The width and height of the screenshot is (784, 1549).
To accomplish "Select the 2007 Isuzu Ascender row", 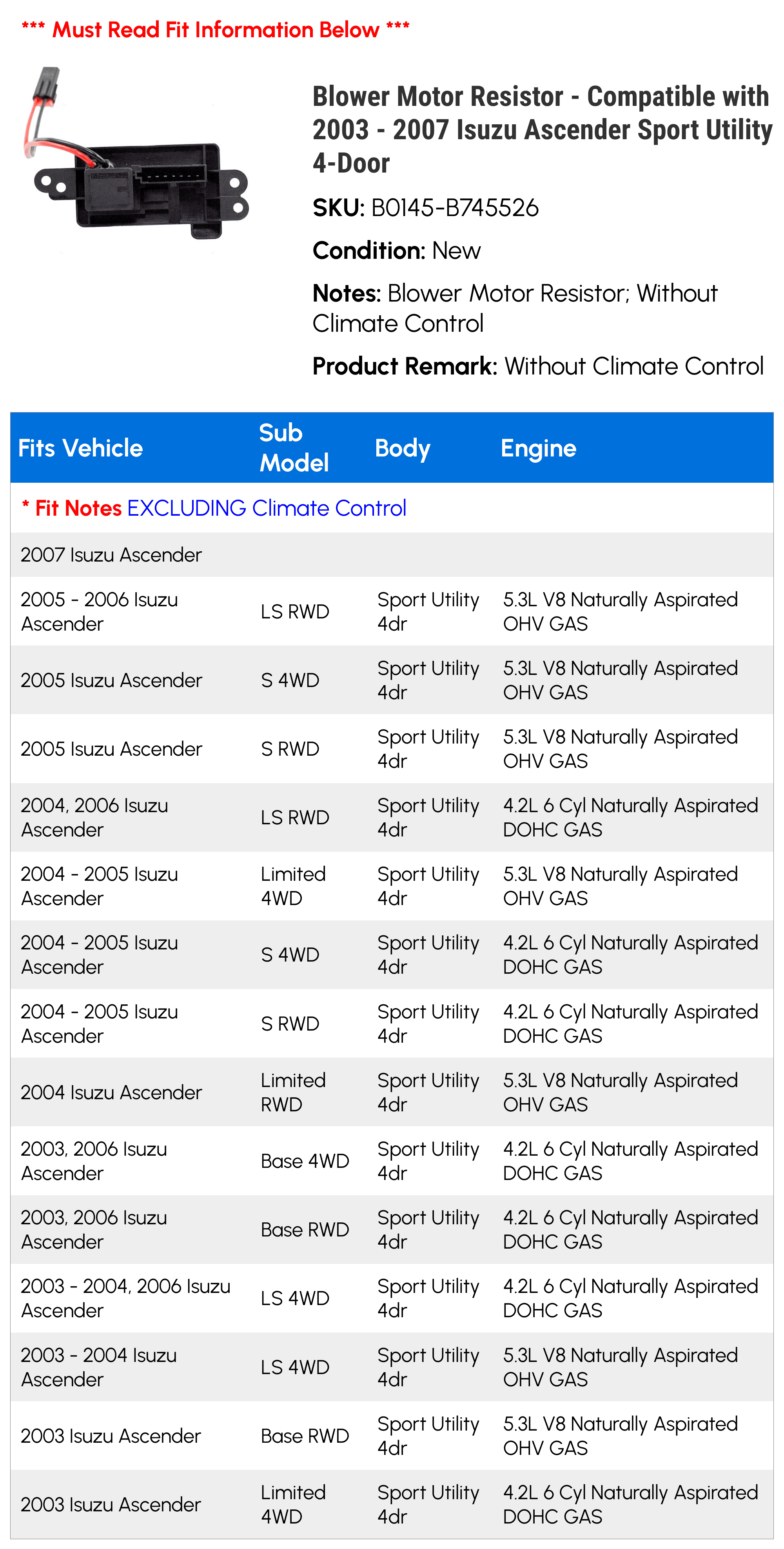I will pos(392,555).
